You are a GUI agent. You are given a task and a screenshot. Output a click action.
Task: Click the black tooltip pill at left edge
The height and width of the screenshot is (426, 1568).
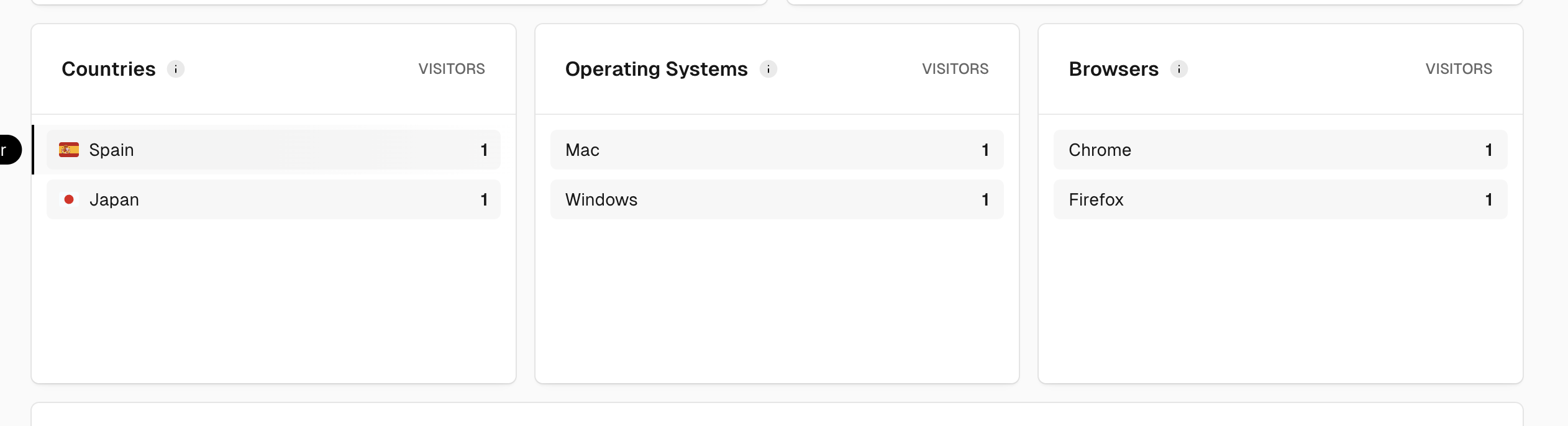click(10, 150)
